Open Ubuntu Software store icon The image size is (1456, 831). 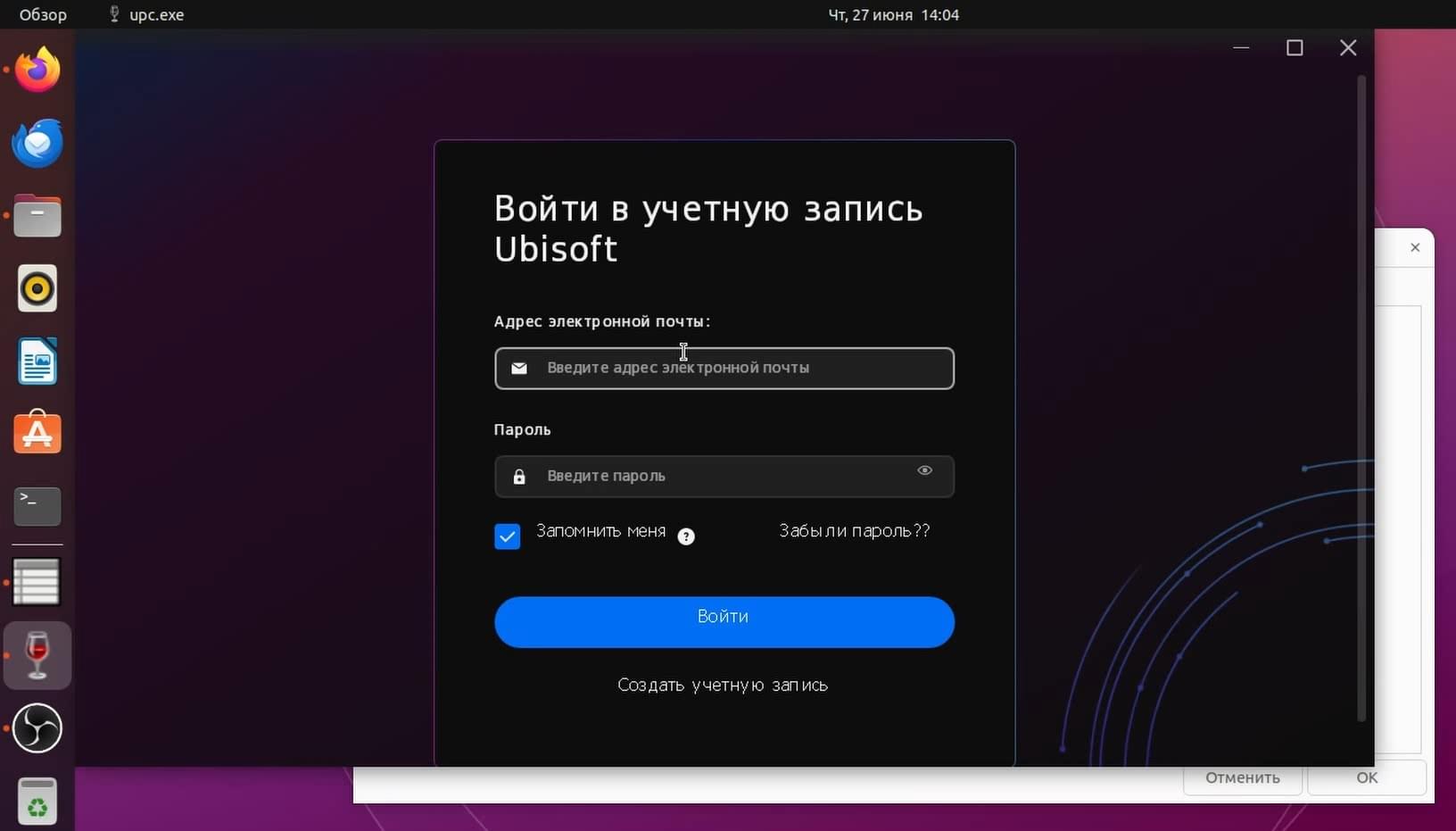pyautogui.click(x=37, y=433)
